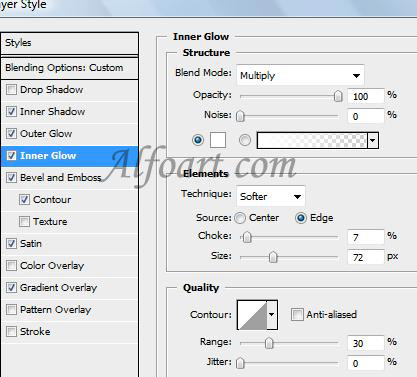Click the Noise value field

[366, 116]
